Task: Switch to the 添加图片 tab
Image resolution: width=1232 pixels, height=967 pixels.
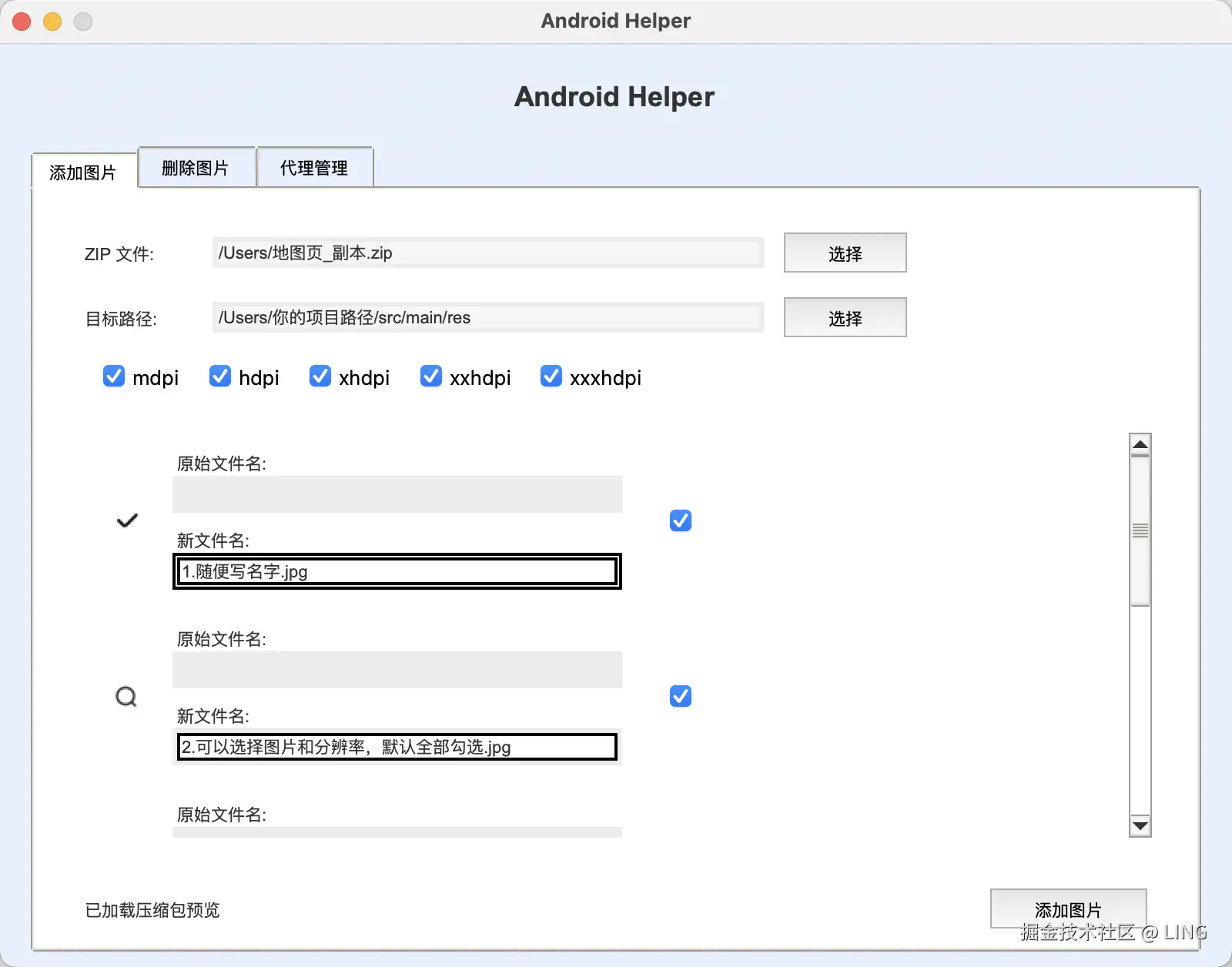Action: 83,172
